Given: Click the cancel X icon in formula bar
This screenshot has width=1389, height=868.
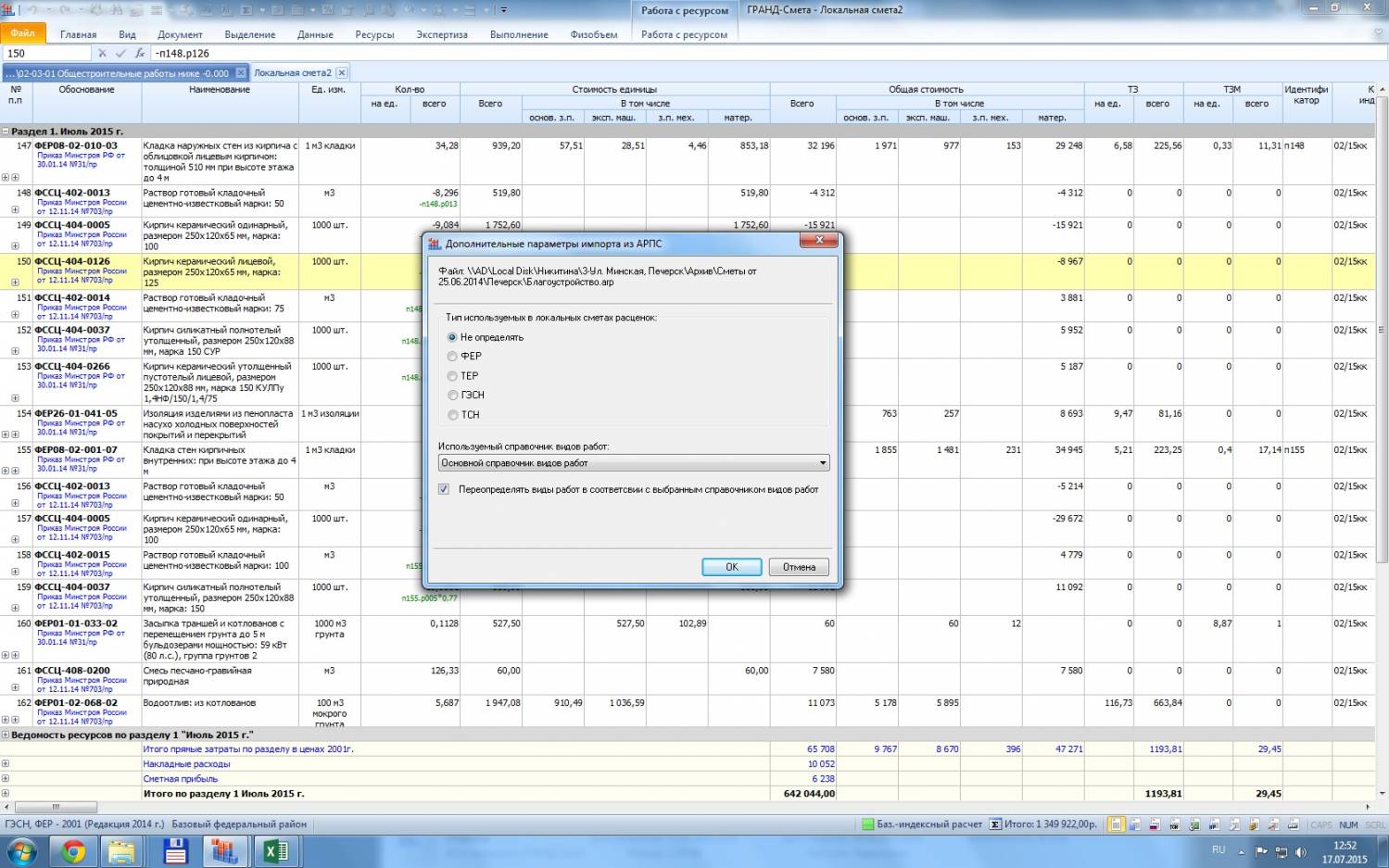Looking at the screenshot, I should (x=102, y=54).
